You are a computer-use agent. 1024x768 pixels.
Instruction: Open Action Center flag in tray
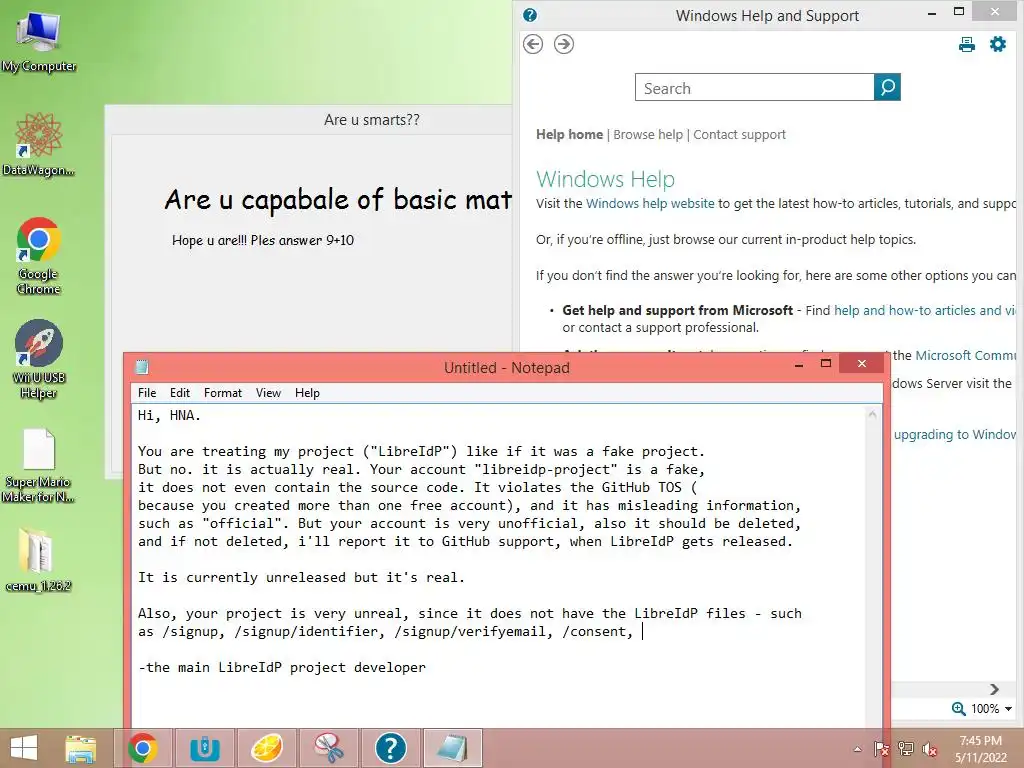881,749
